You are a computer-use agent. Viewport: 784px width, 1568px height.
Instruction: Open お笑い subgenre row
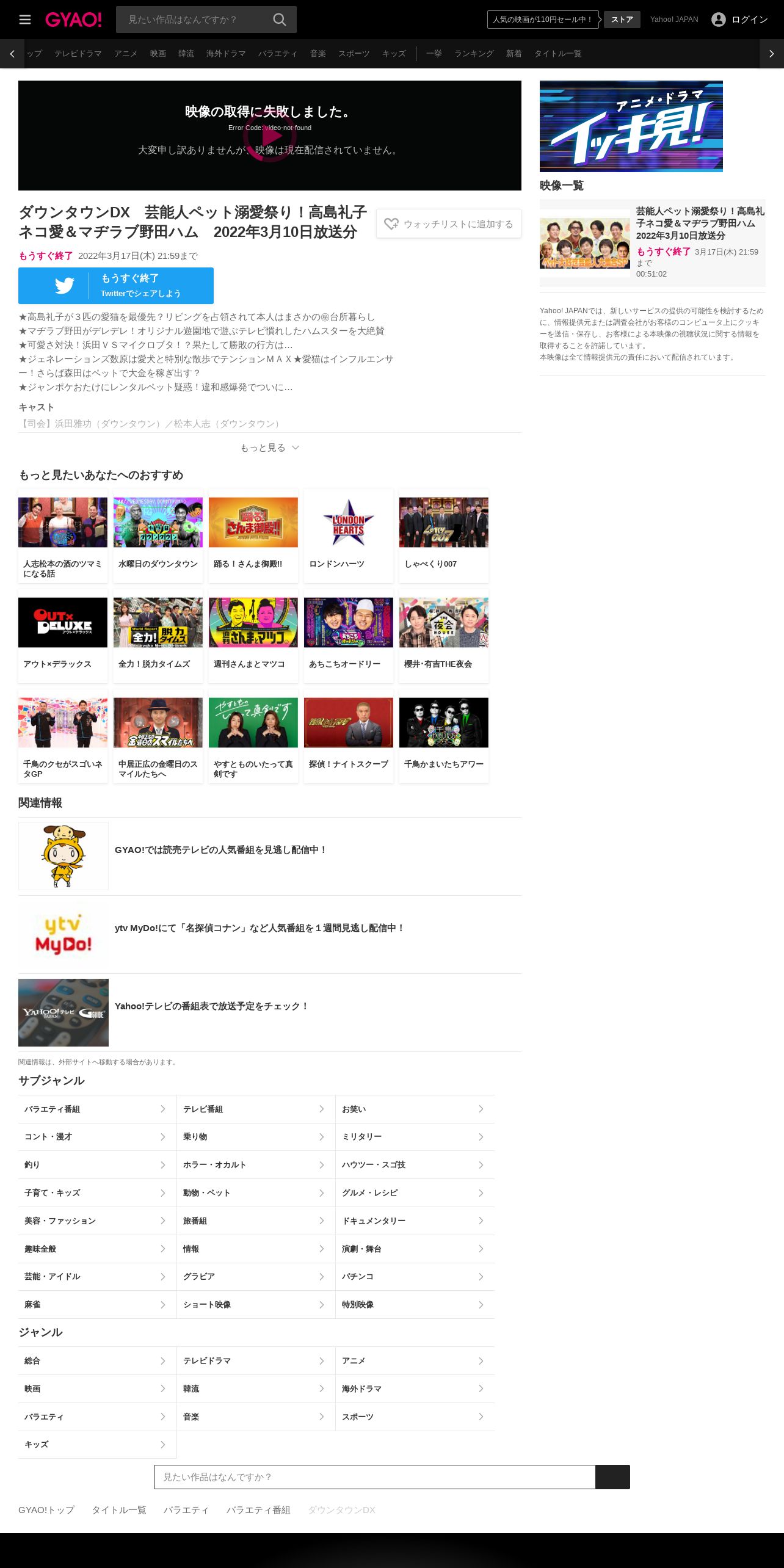tap(415, 1109)
